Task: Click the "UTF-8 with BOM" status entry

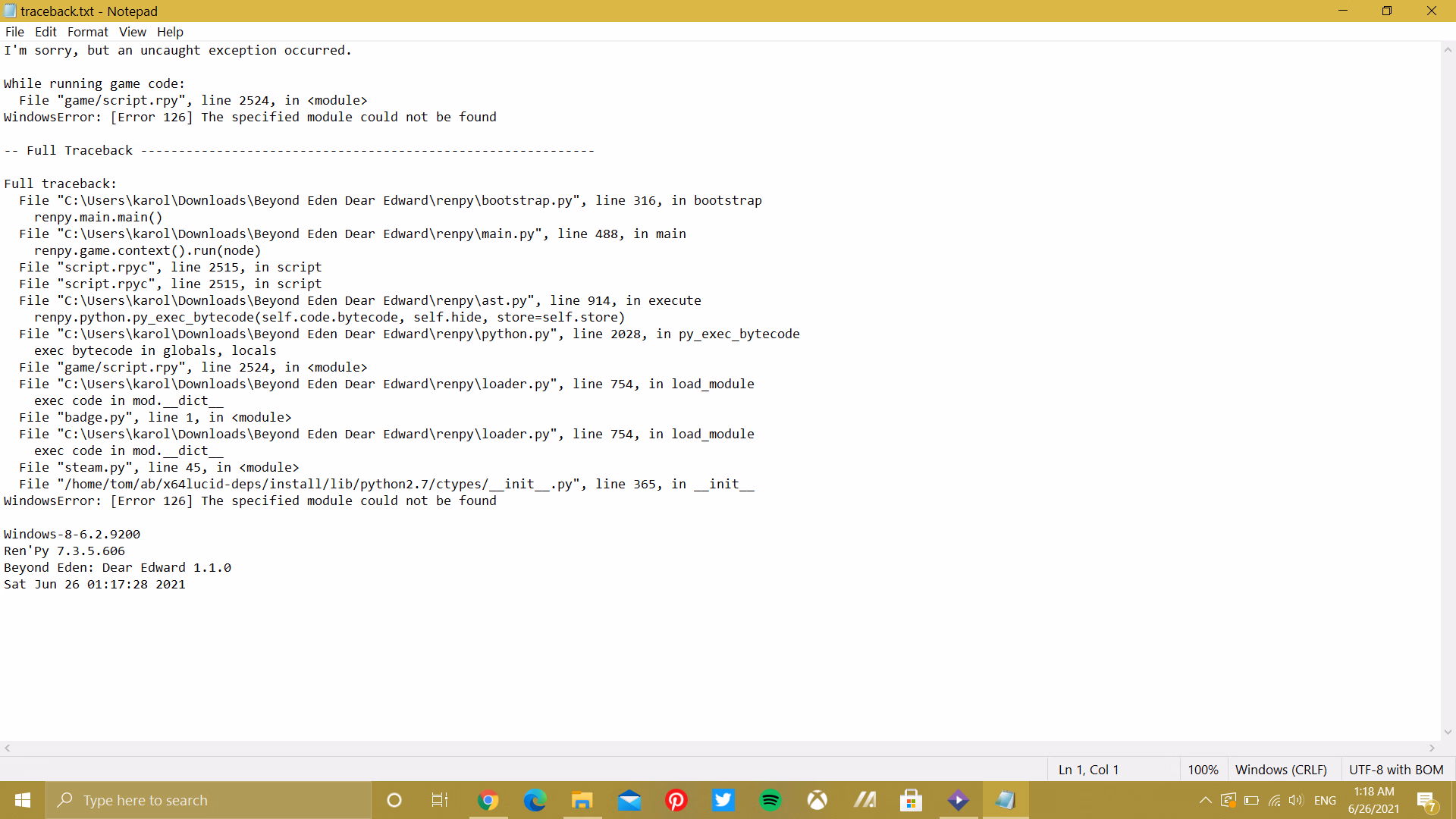Action: [1396, 770]
